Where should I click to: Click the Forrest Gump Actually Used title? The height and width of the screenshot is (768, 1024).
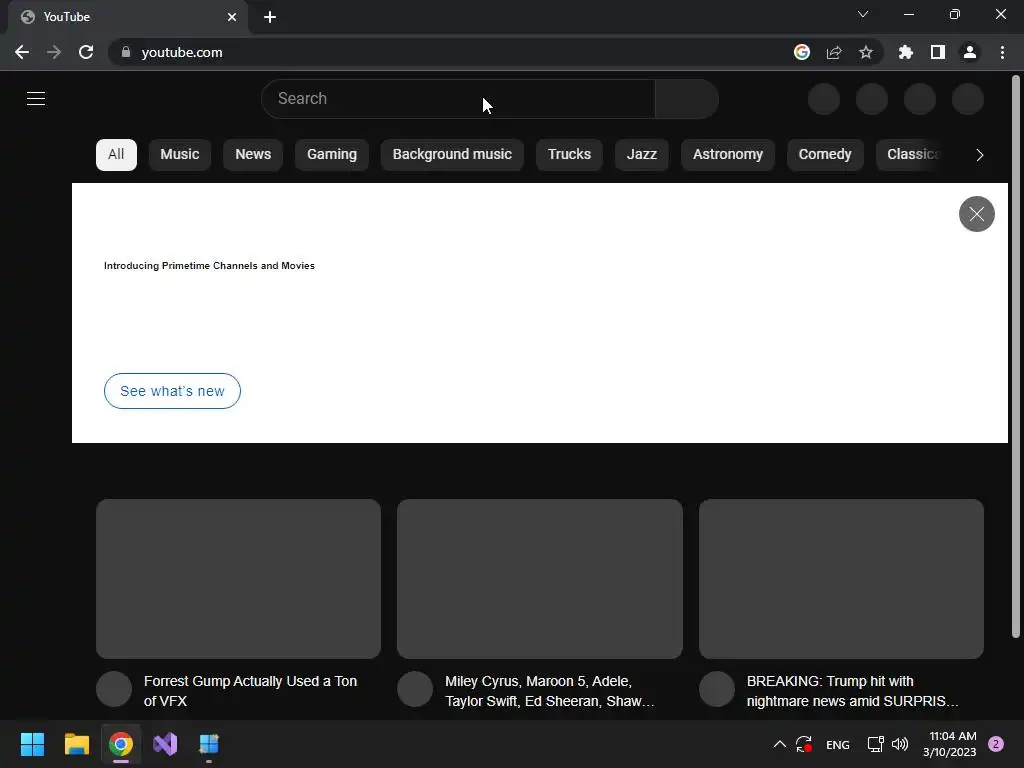[x=250, y=691]
